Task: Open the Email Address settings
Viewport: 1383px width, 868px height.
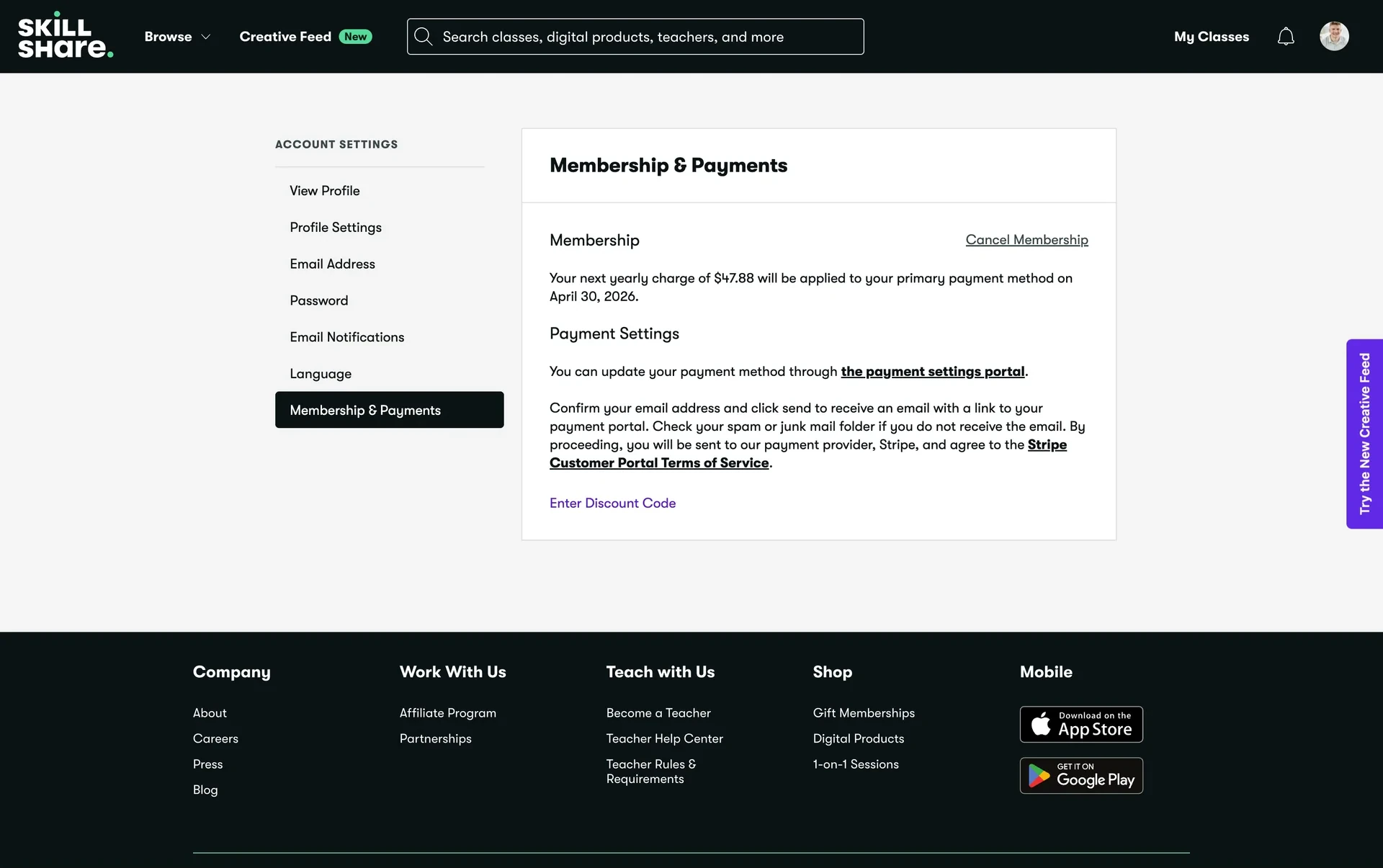Action: pos(332,264)
